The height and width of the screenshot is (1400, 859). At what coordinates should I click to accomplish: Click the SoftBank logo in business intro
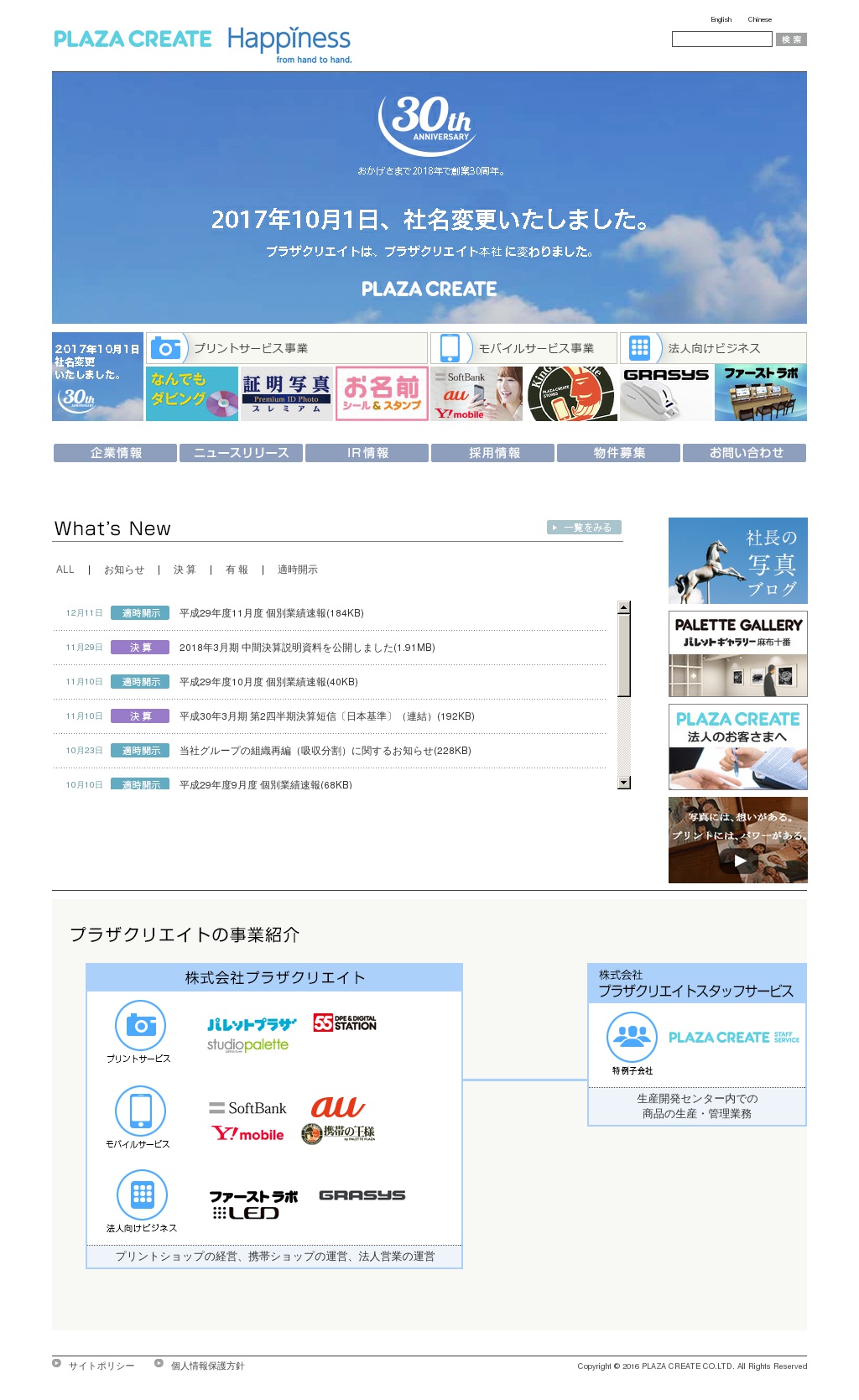point(247,1108)
